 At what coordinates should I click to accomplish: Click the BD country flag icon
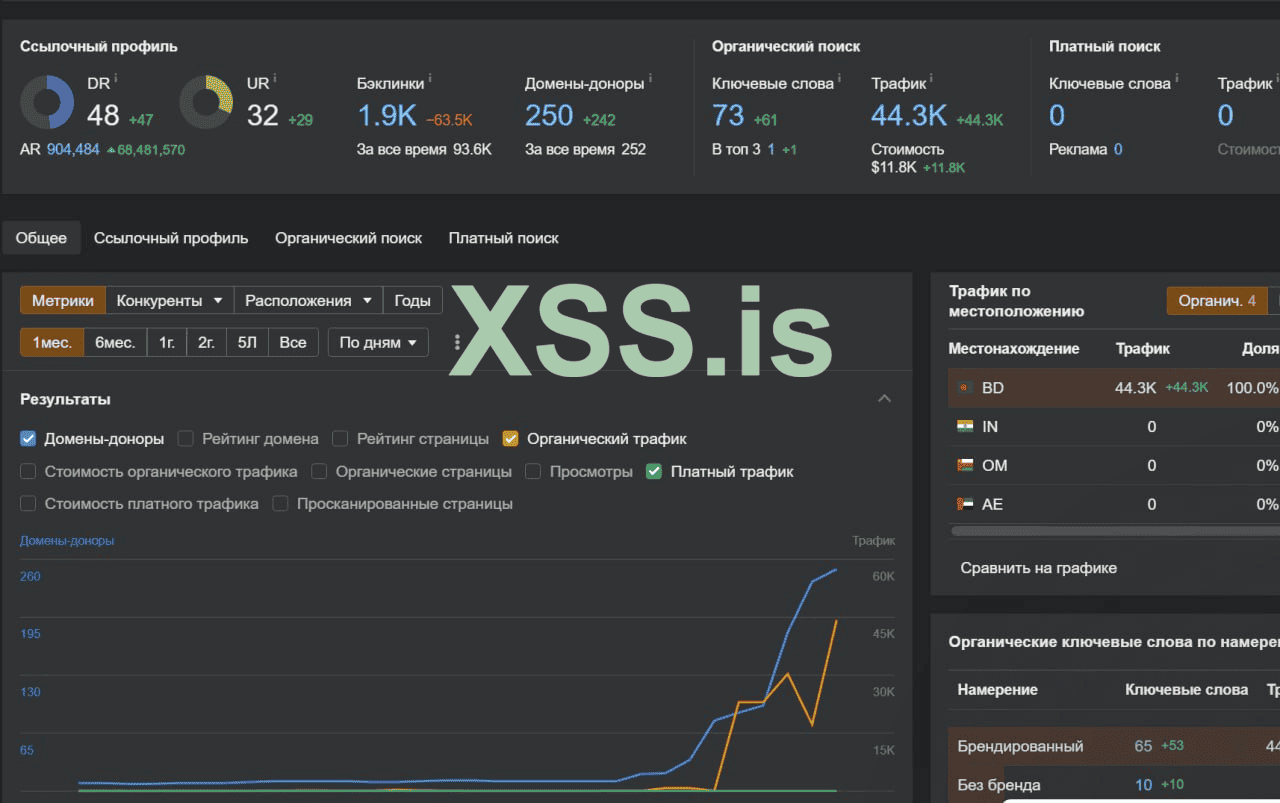click(965, 388)
